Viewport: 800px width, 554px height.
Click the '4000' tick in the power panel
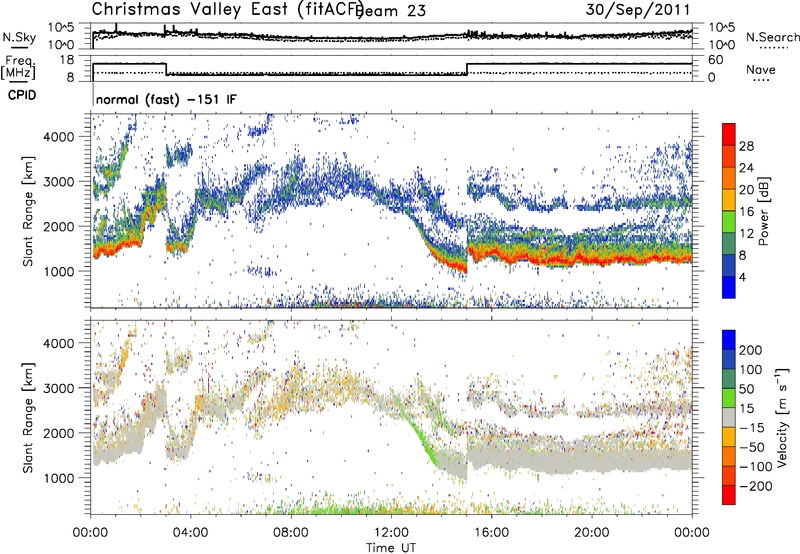(x=58, y=137)
